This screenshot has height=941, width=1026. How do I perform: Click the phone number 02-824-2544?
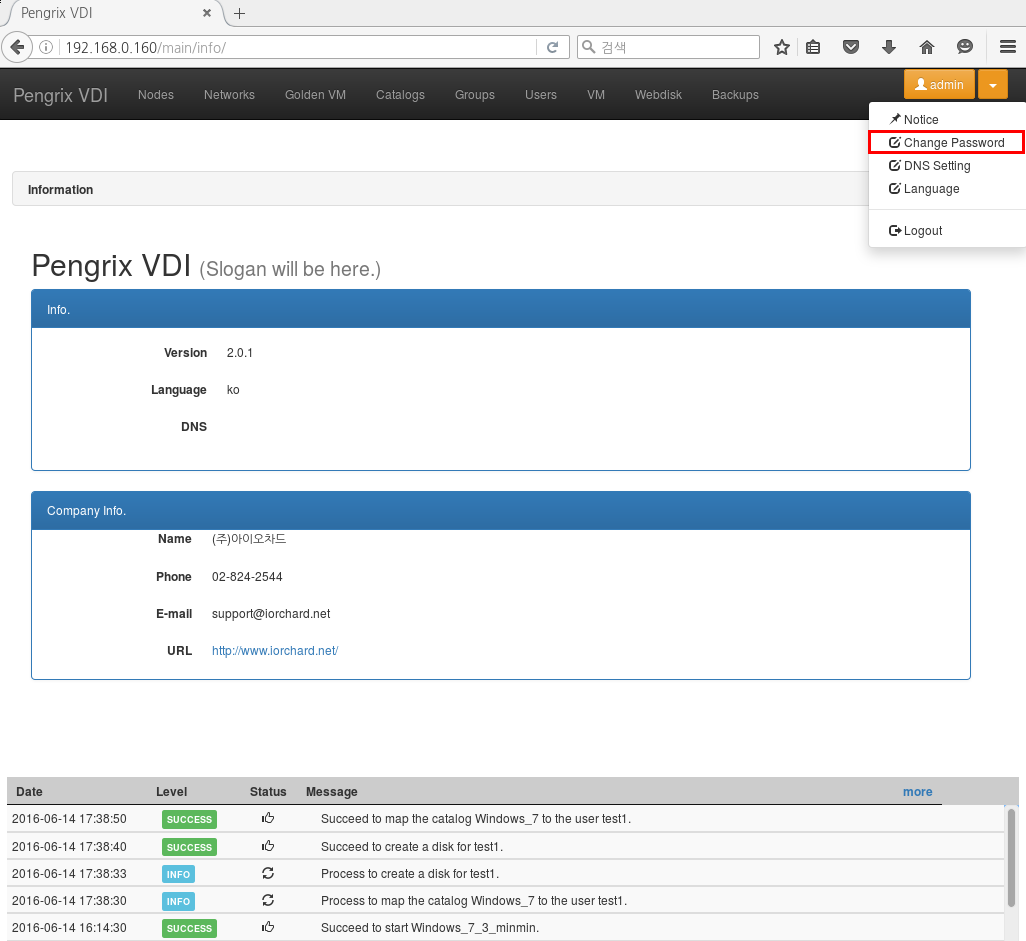tap(247, 577)
